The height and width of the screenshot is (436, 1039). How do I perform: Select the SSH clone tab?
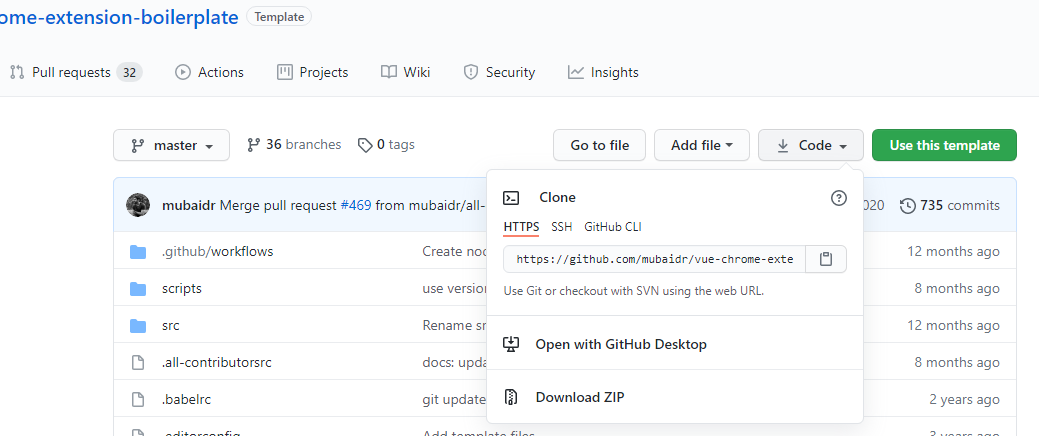pyautogui.click(x=562, y=227)
